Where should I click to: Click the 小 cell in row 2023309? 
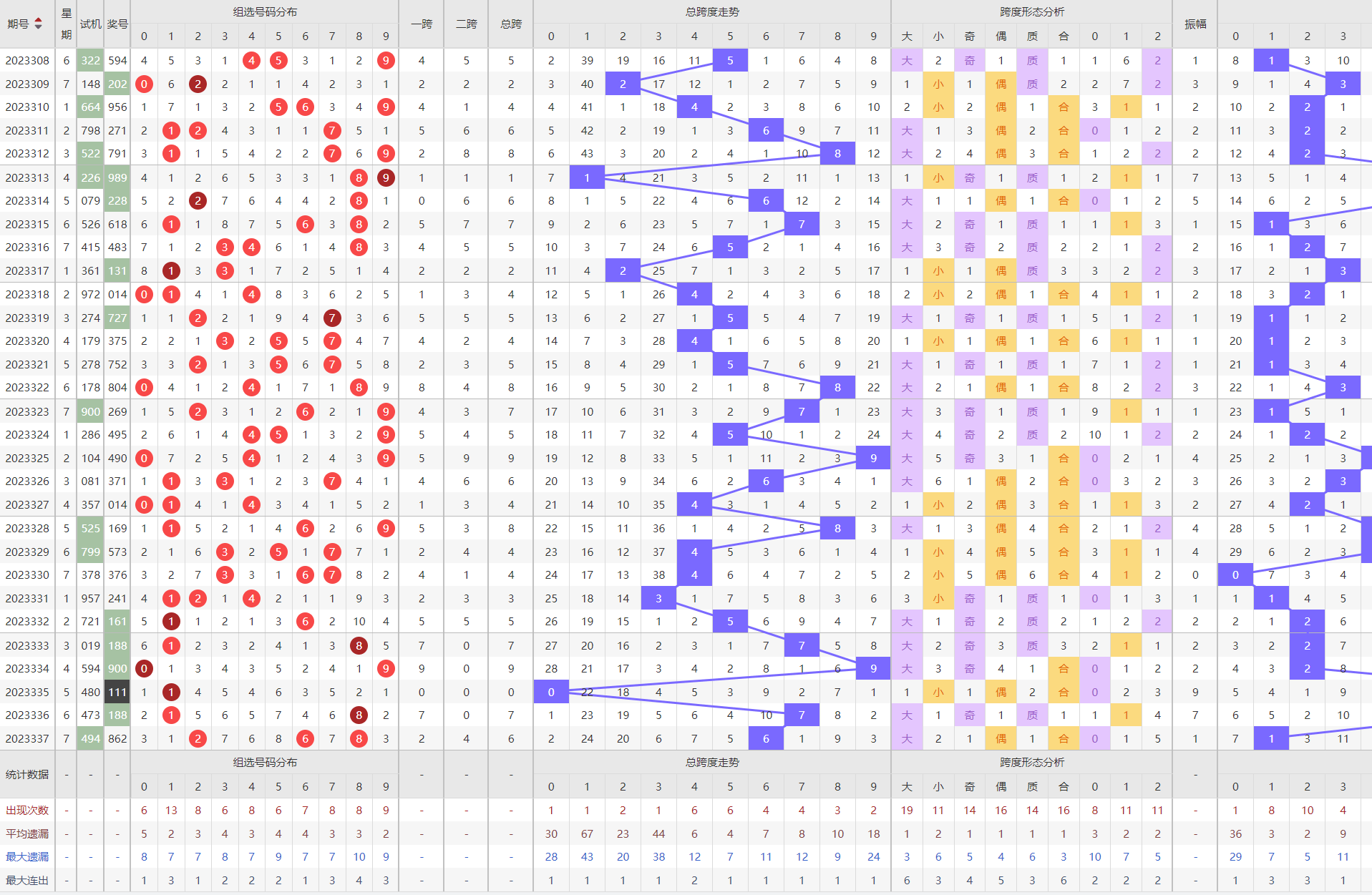(x=938, y=84)
